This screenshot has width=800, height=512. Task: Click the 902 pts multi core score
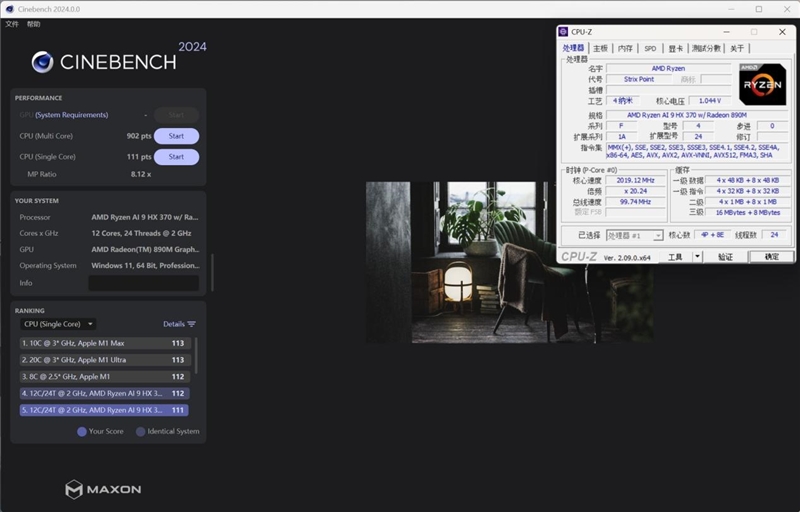point(139,136)
